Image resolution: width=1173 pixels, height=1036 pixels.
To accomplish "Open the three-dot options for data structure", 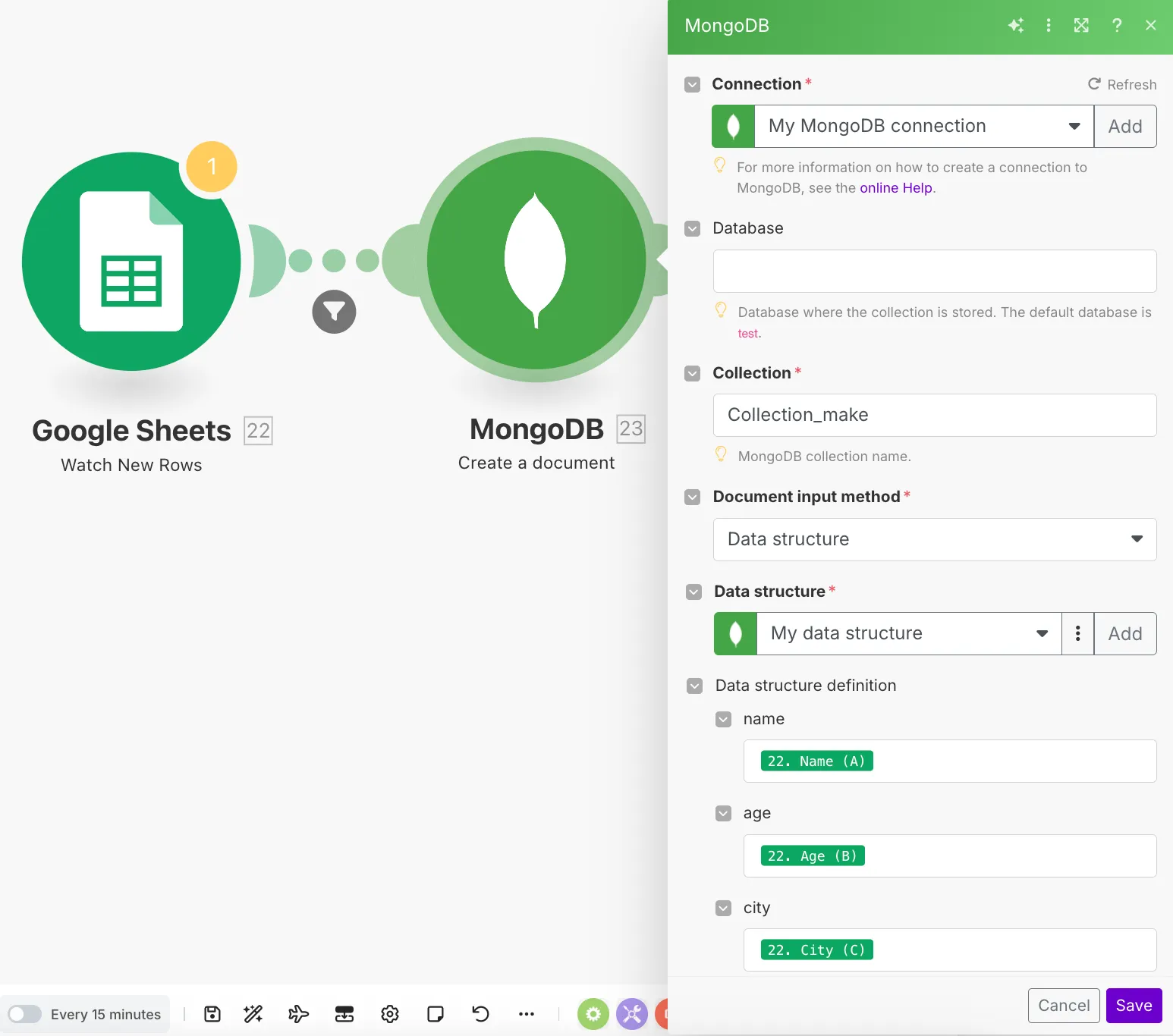I will pos(1078,633).
